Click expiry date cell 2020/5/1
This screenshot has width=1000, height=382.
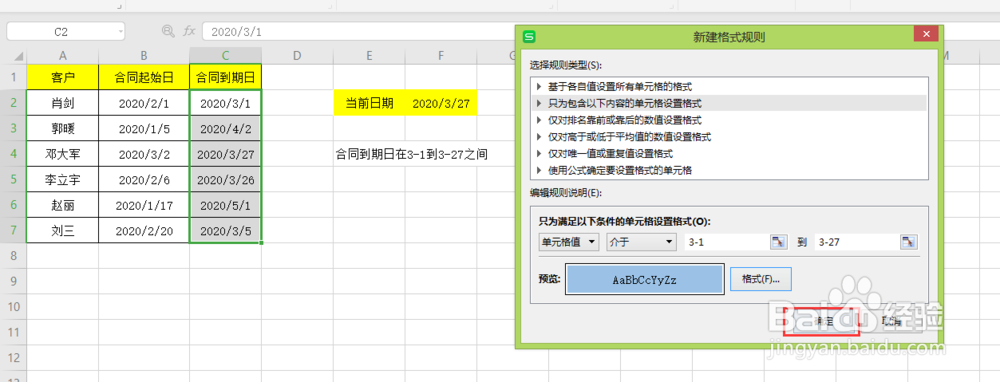coord(226,205)
